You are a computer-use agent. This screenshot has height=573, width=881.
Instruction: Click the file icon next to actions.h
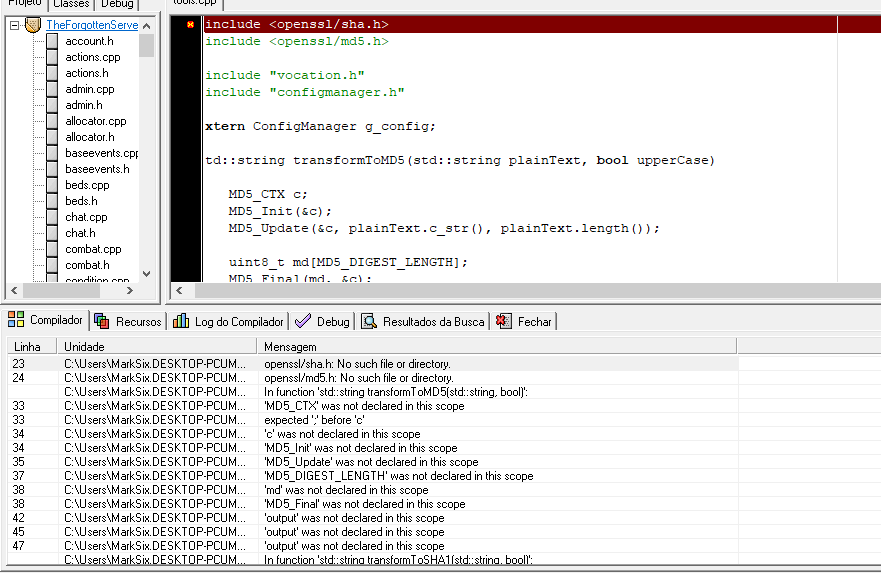coord(52,73)
